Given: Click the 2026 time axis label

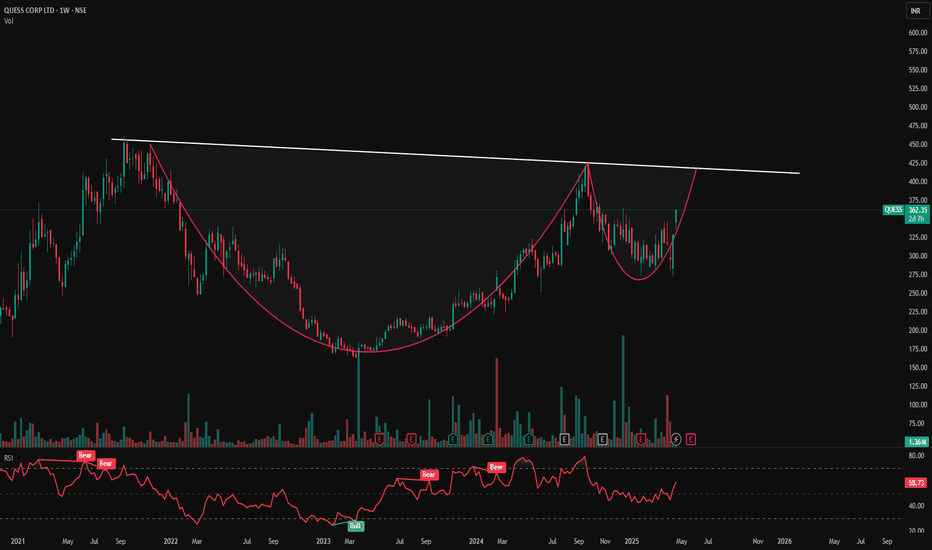Looking at the screenshot, I should pyautogui.click(x=785, y=541).
